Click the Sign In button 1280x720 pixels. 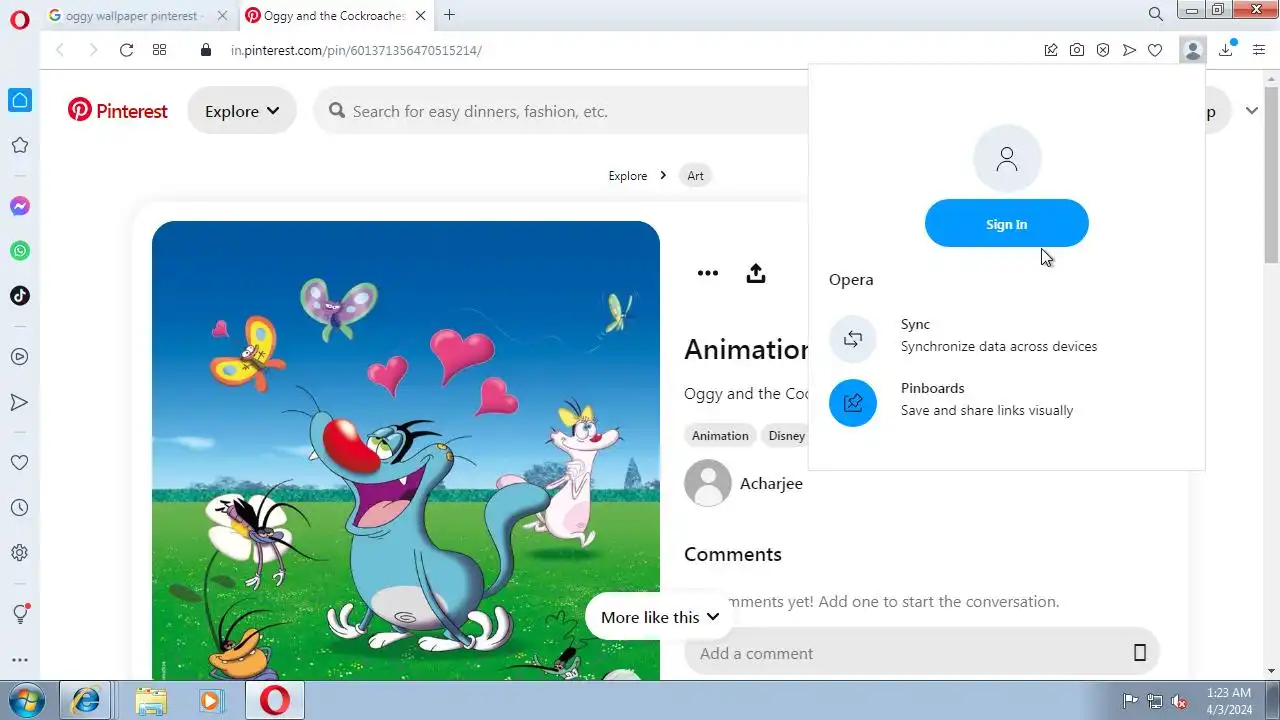(x=1006, y=224)
